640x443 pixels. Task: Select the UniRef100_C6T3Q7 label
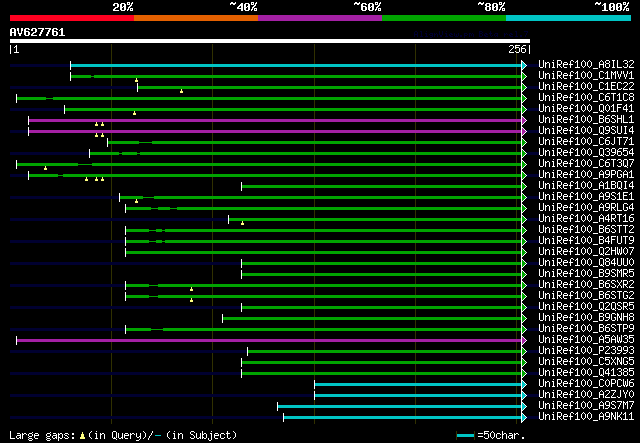pyautogui.click(x=586, y=164)
